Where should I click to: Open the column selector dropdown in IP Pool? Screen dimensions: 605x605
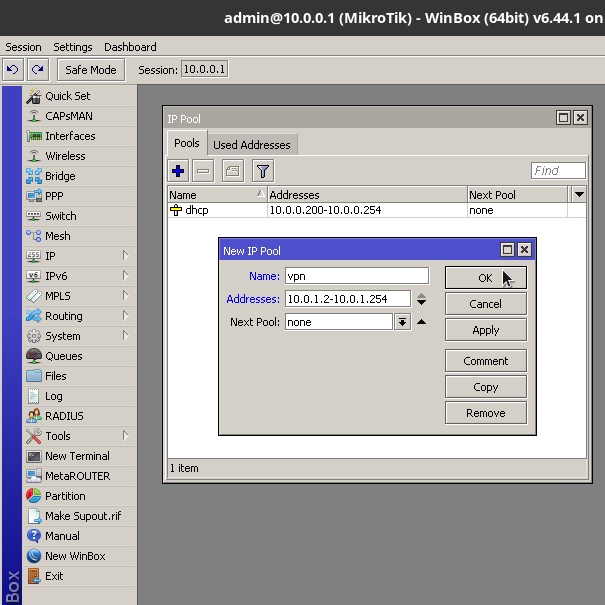(x=579, y=195)
